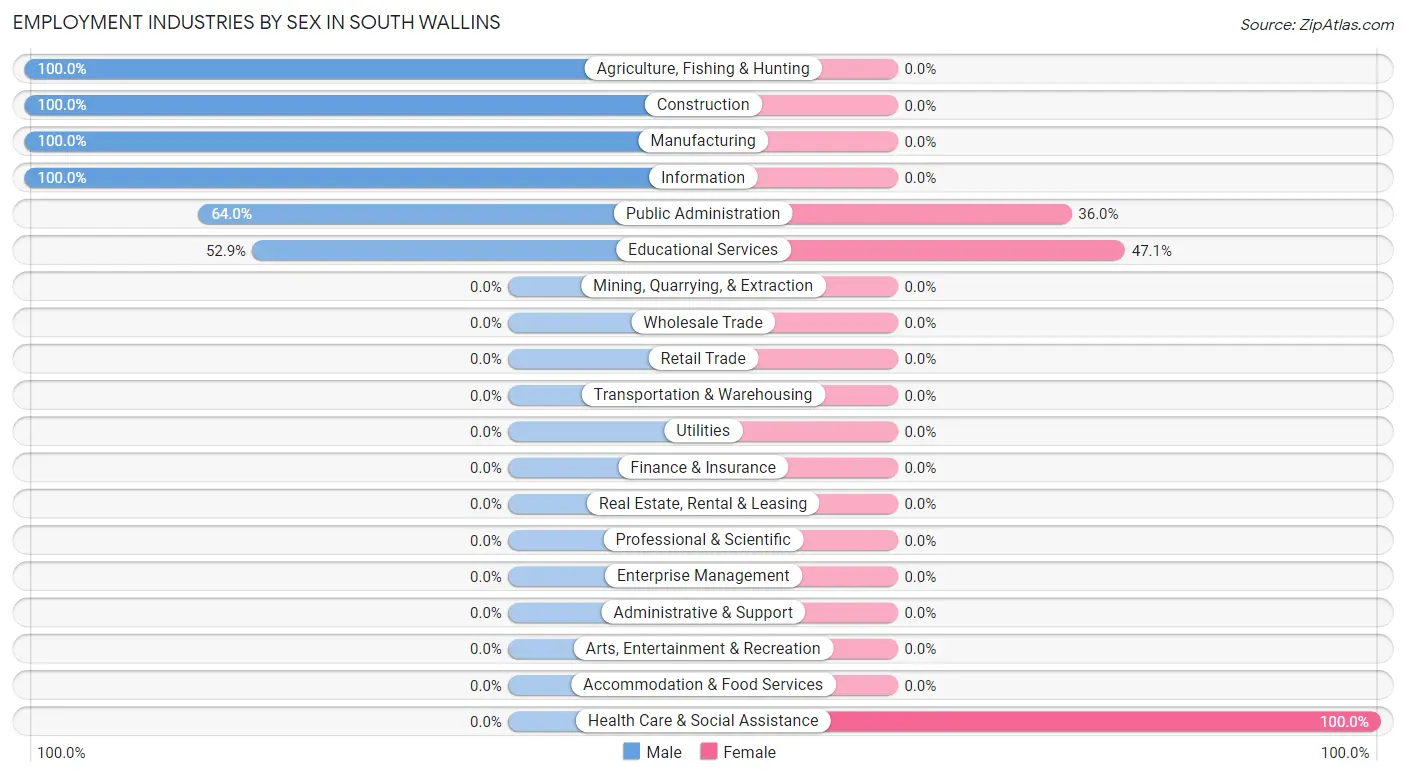This screenshot has width=1406, height=776.
Task: Click the Male legend color swatch
Action: (x=631, y=752)
